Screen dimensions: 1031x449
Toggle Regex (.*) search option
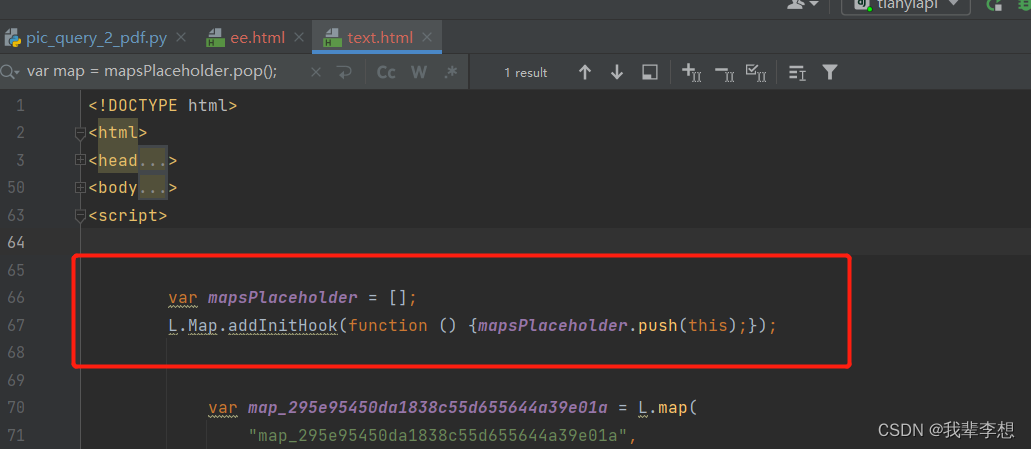point(450,72)
